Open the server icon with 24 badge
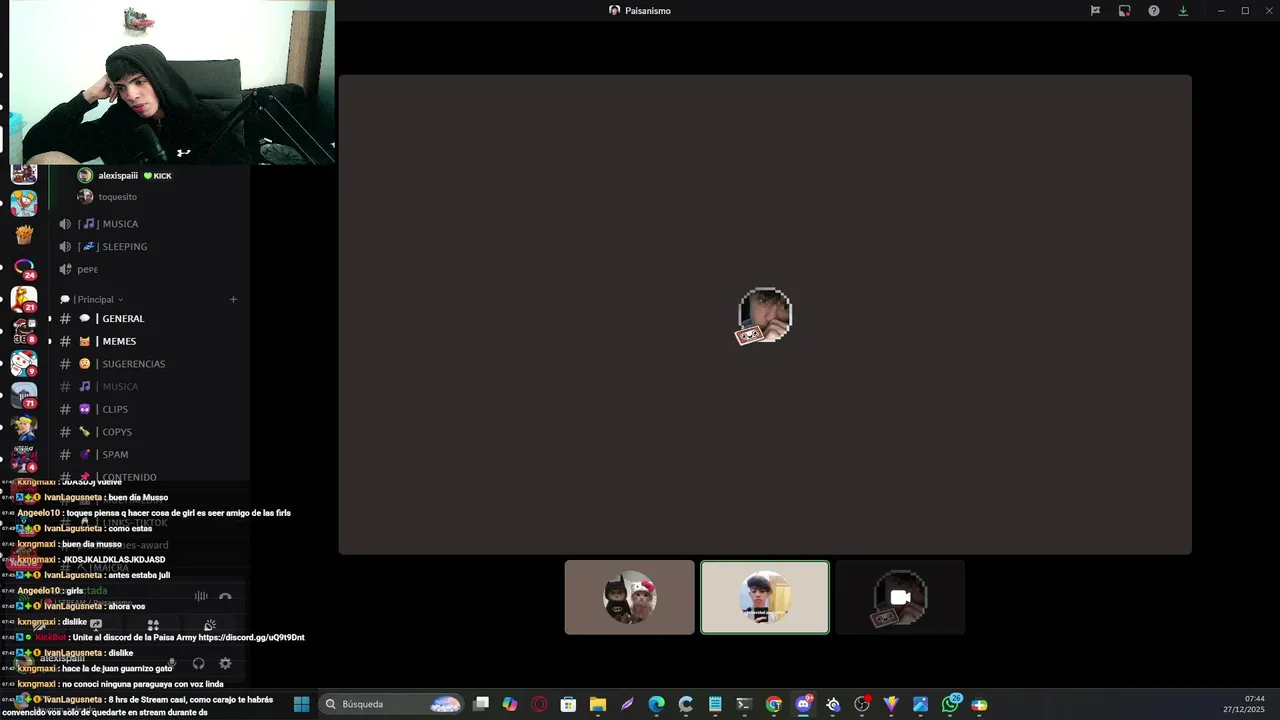 (x=24, y=267)
